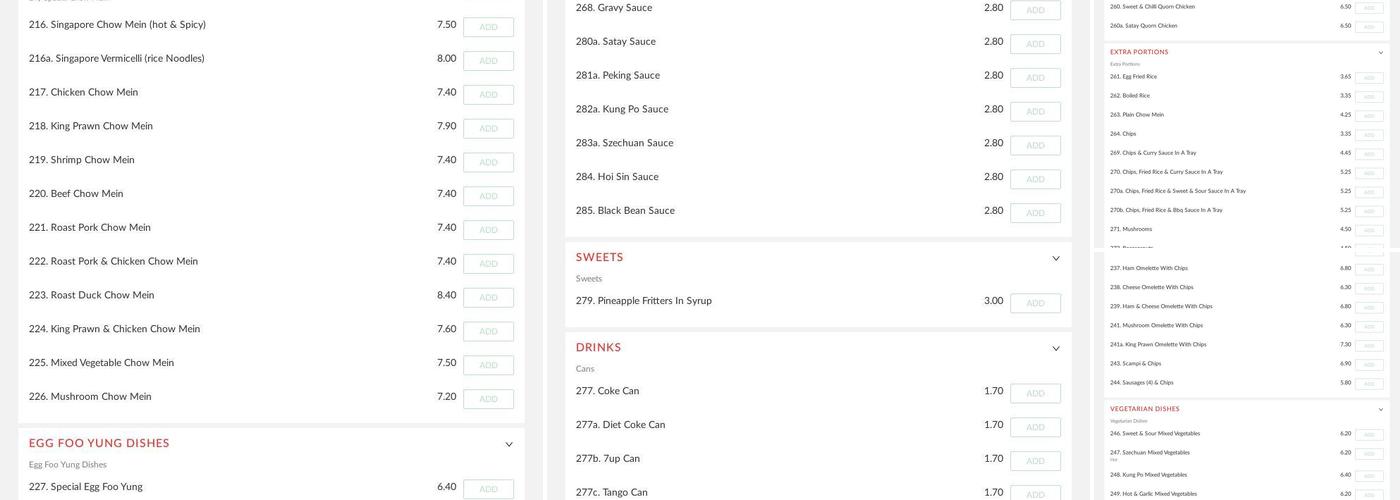Click the Drinks section heading
Viewport: 1400px width, 500px height.
[x=598, y=348]
